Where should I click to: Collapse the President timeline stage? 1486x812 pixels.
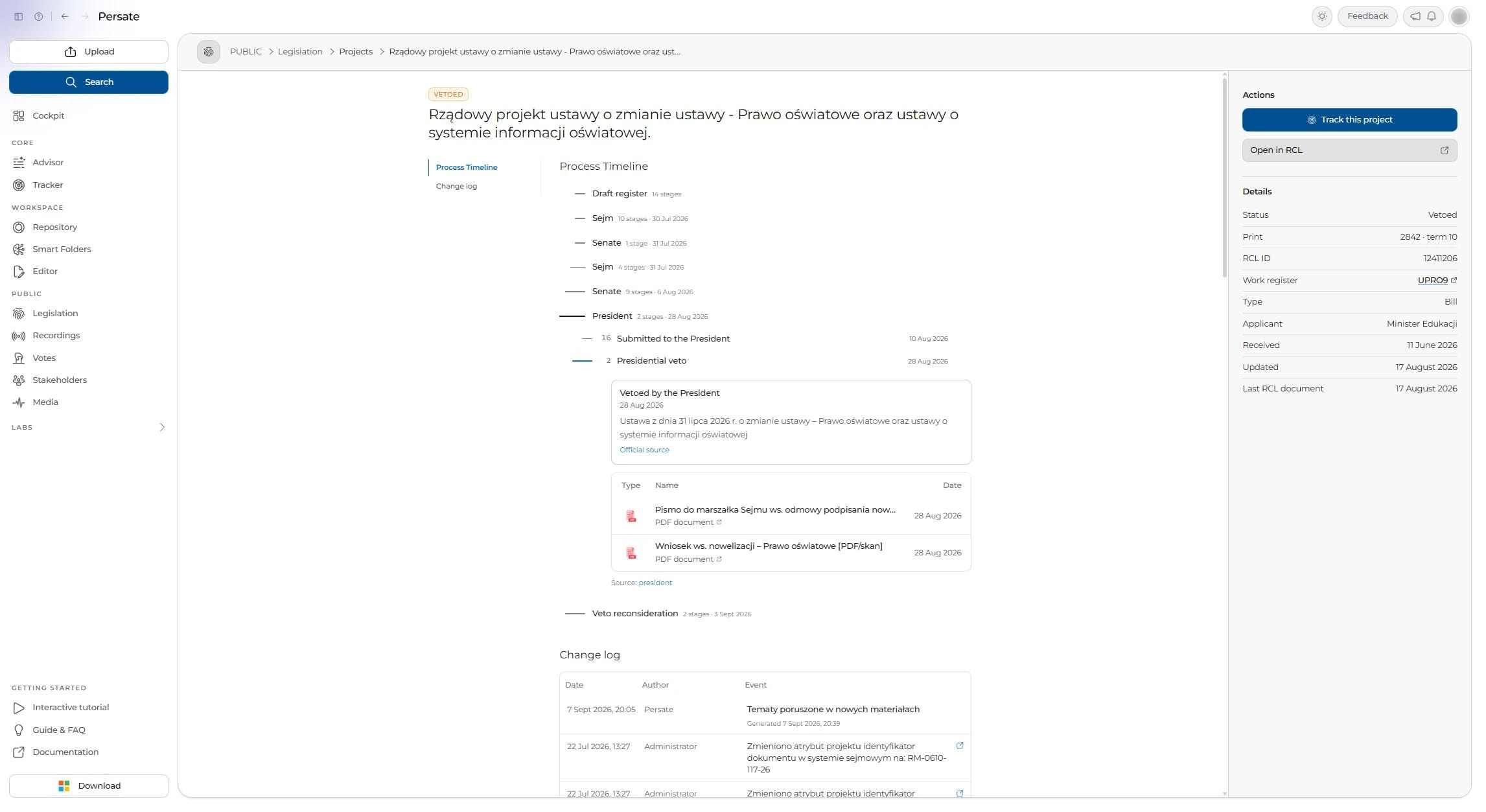(634, 316)
